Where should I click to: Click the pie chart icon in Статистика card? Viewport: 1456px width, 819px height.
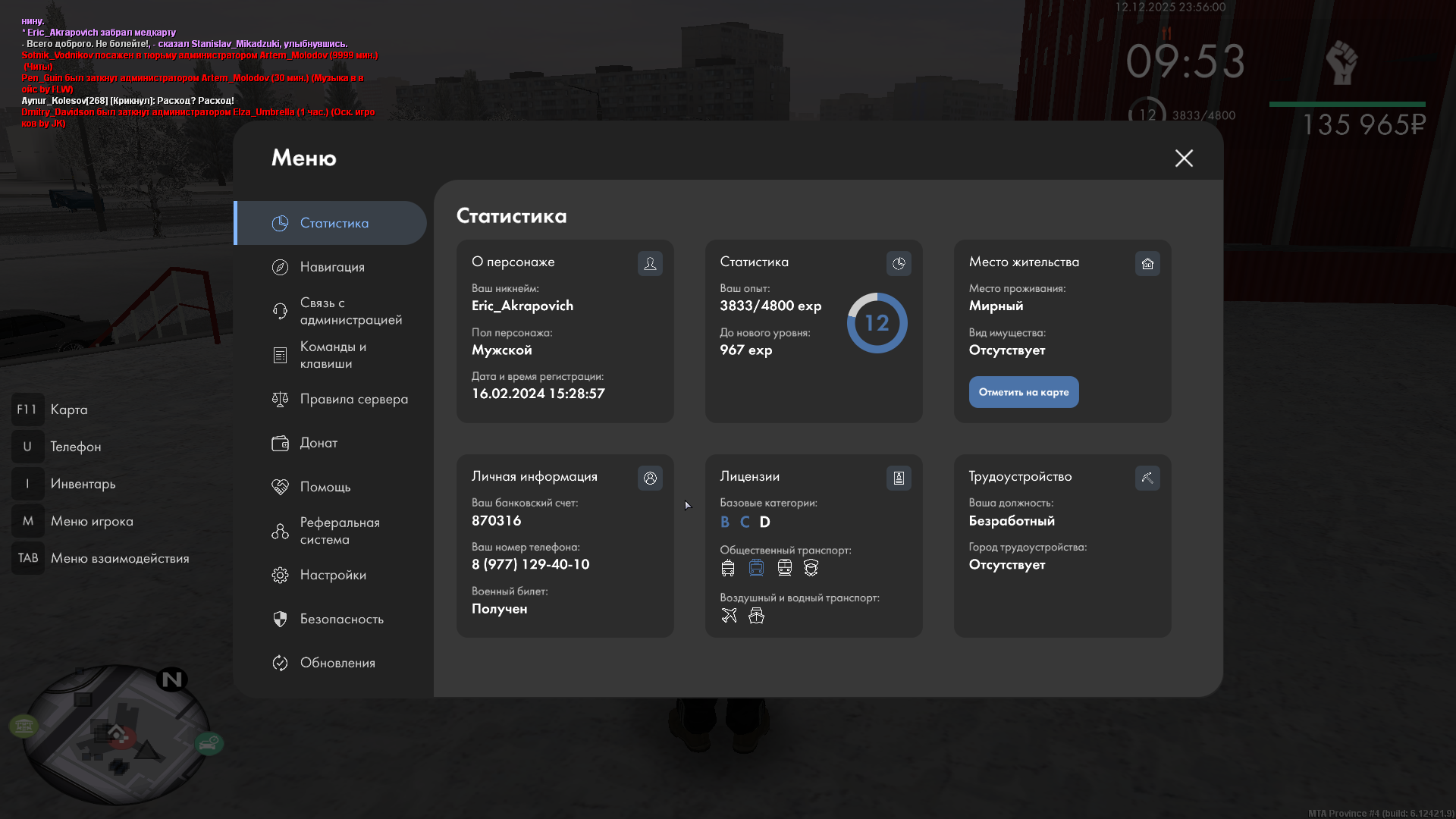click(x=899, y=263)
